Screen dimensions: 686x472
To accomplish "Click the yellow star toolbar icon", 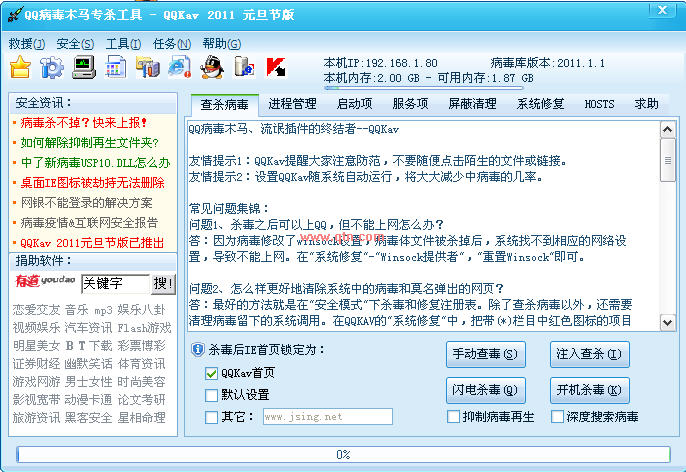I will (x=21, y=68).
